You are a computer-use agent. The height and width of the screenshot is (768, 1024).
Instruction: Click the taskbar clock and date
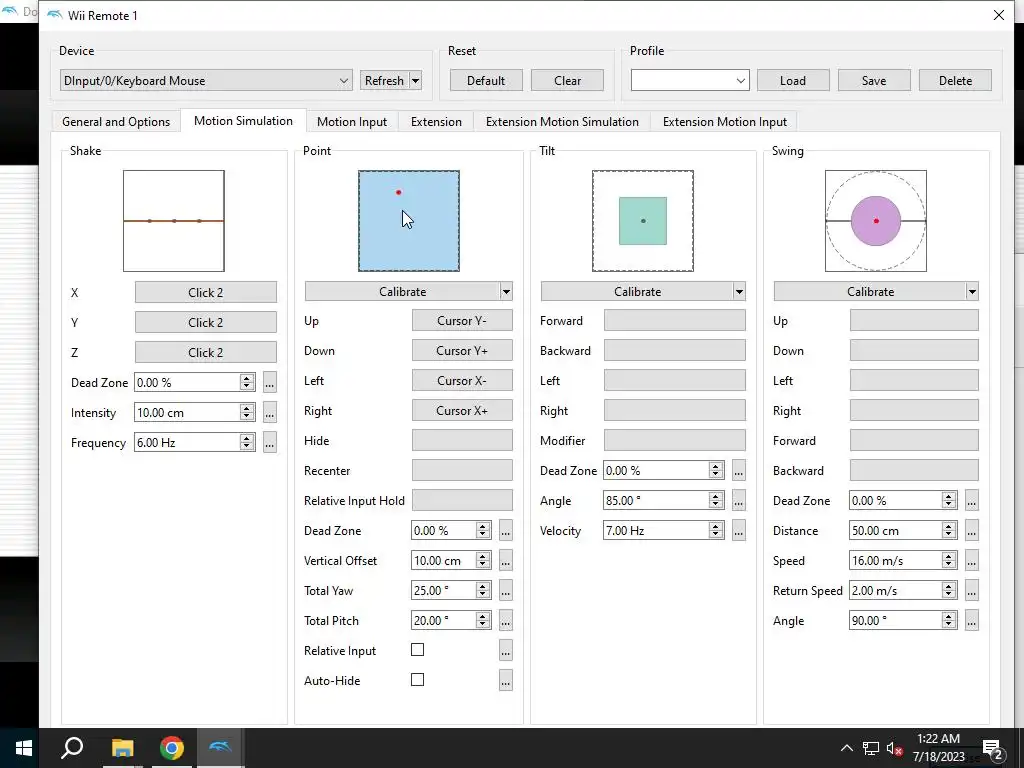click(938, 748)
